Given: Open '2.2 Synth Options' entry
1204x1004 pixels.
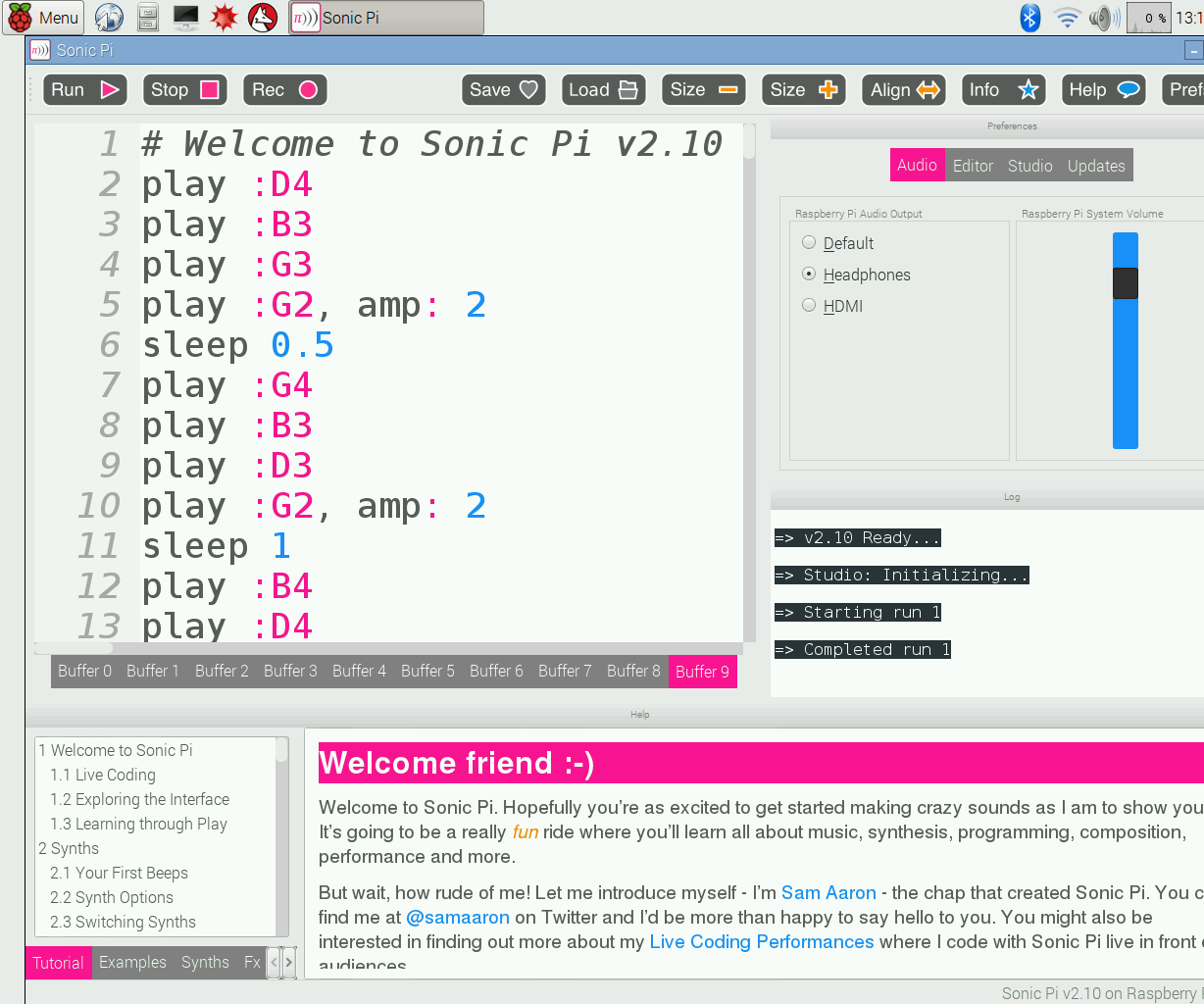Looking at the screenshot, I should [112, 897].
